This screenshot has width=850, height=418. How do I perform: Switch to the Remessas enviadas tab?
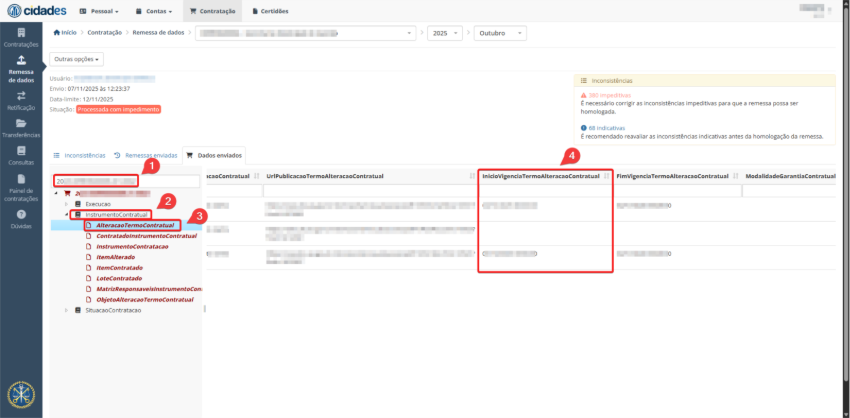(x=145, y=156)
